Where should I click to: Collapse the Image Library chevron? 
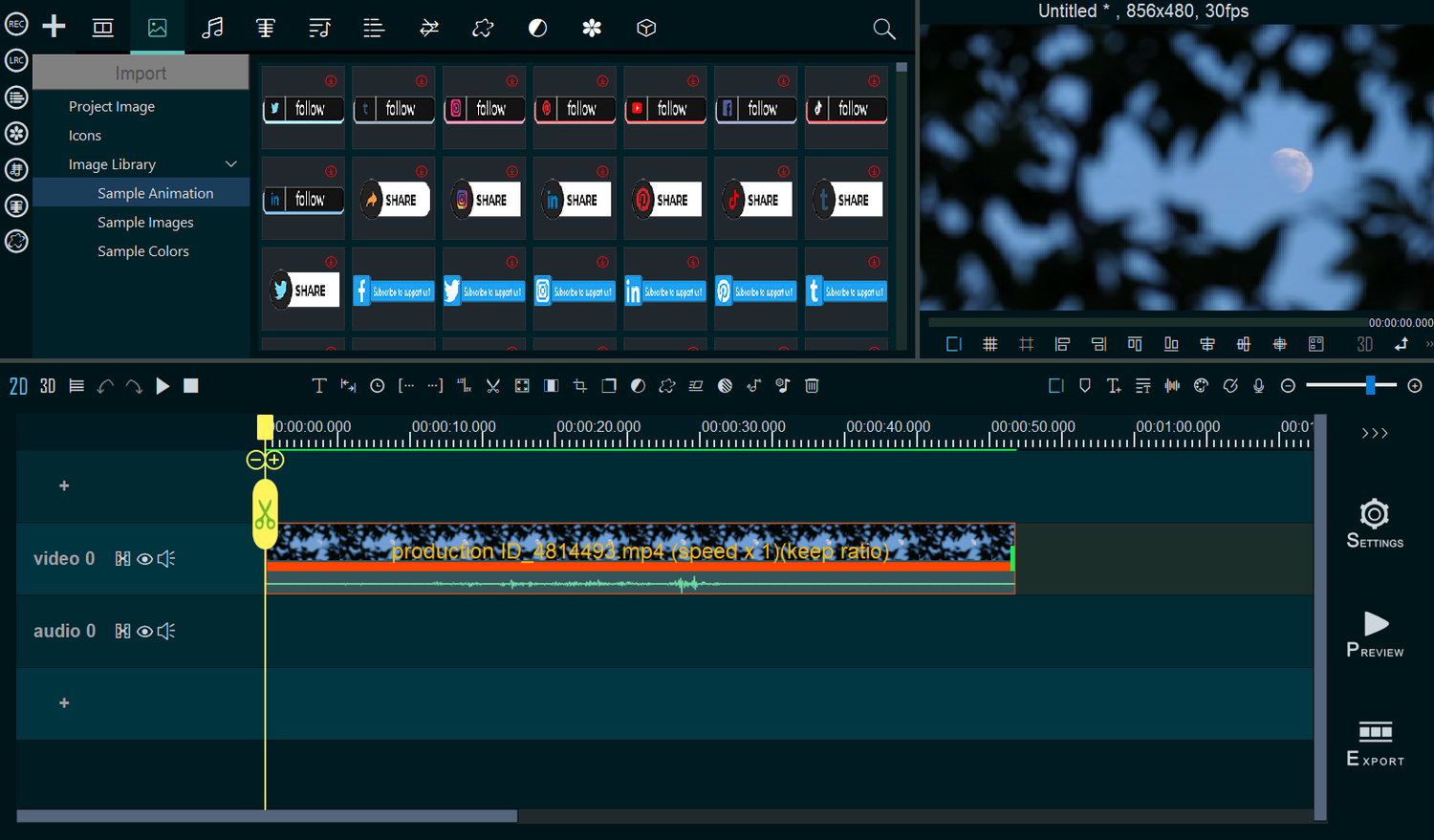pyautogui.click(x=230, y=164)
